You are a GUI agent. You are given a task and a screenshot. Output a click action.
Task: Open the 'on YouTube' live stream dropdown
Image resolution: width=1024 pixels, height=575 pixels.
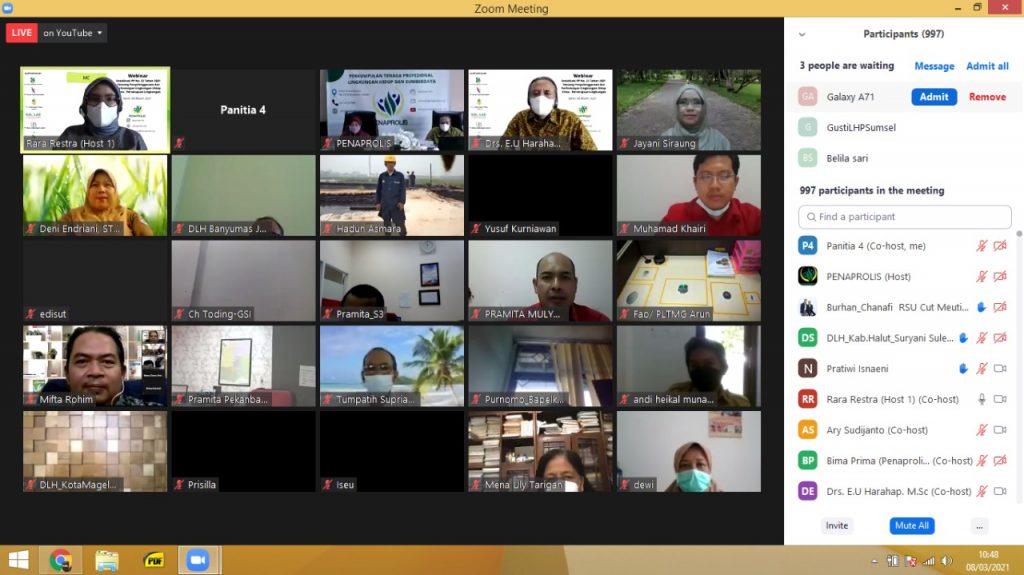tap(73, 33)
